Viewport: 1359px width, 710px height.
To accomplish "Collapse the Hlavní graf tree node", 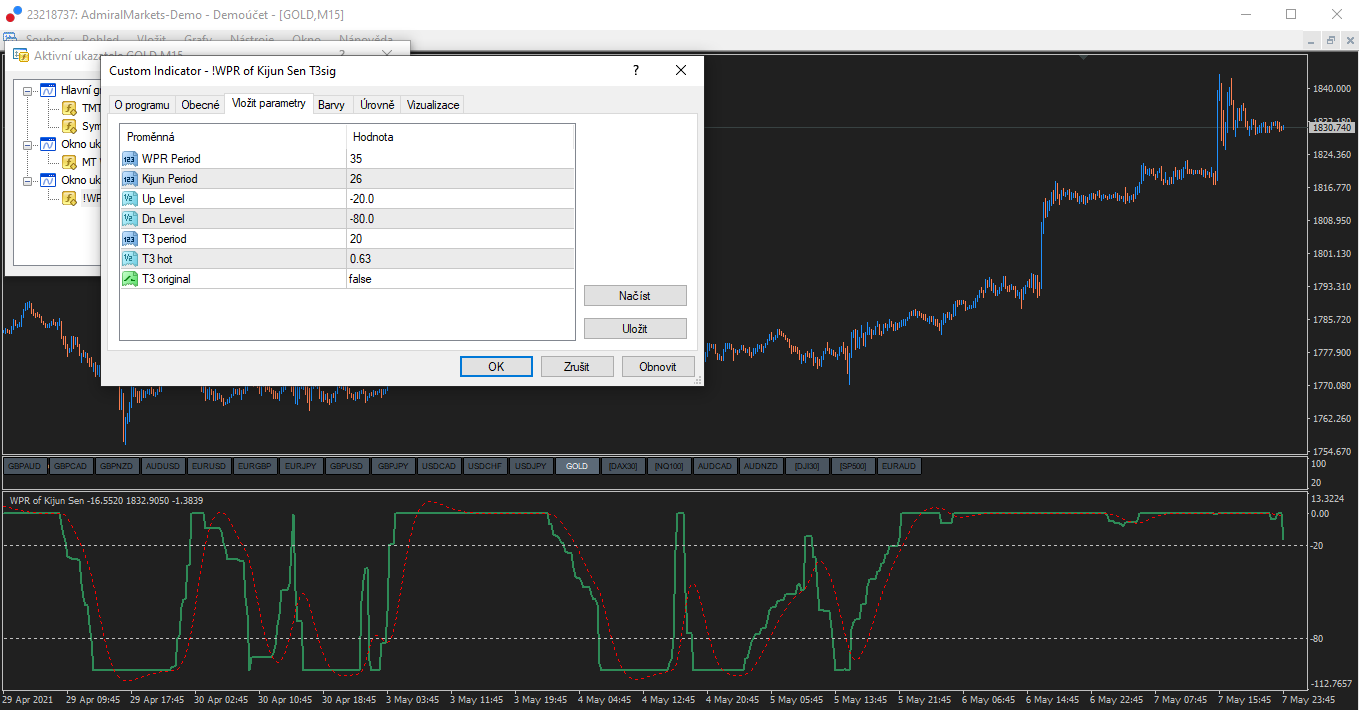I will [x=29, y=90].
